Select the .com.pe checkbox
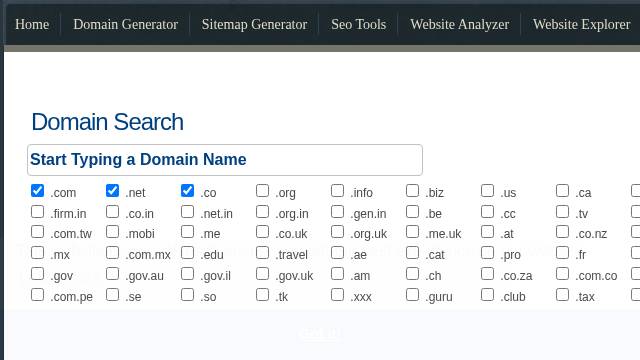The height and width of the screenshot is (360, 640). [38, 295]
